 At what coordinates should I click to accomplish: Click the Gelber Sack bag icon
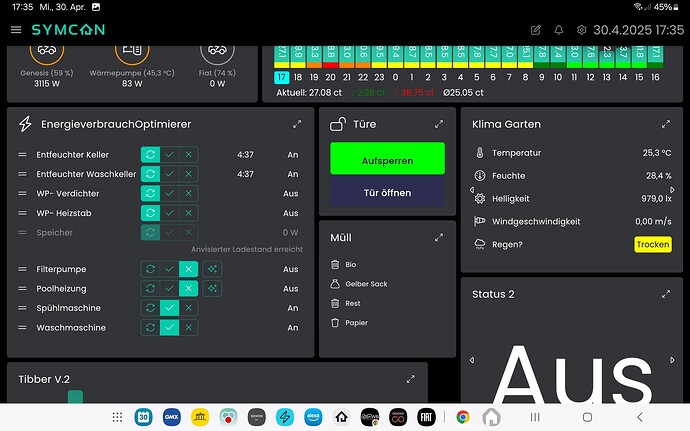[335, 284]
